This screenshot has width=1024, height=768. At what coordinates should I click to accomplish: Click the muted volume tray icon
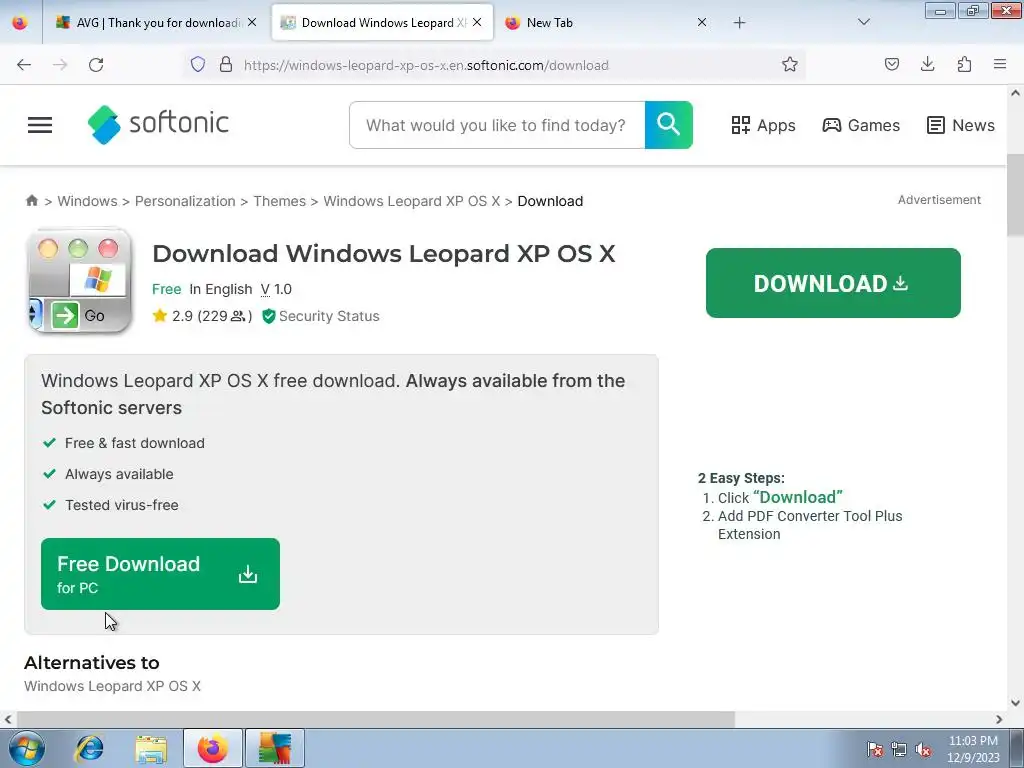pos(923,750)
